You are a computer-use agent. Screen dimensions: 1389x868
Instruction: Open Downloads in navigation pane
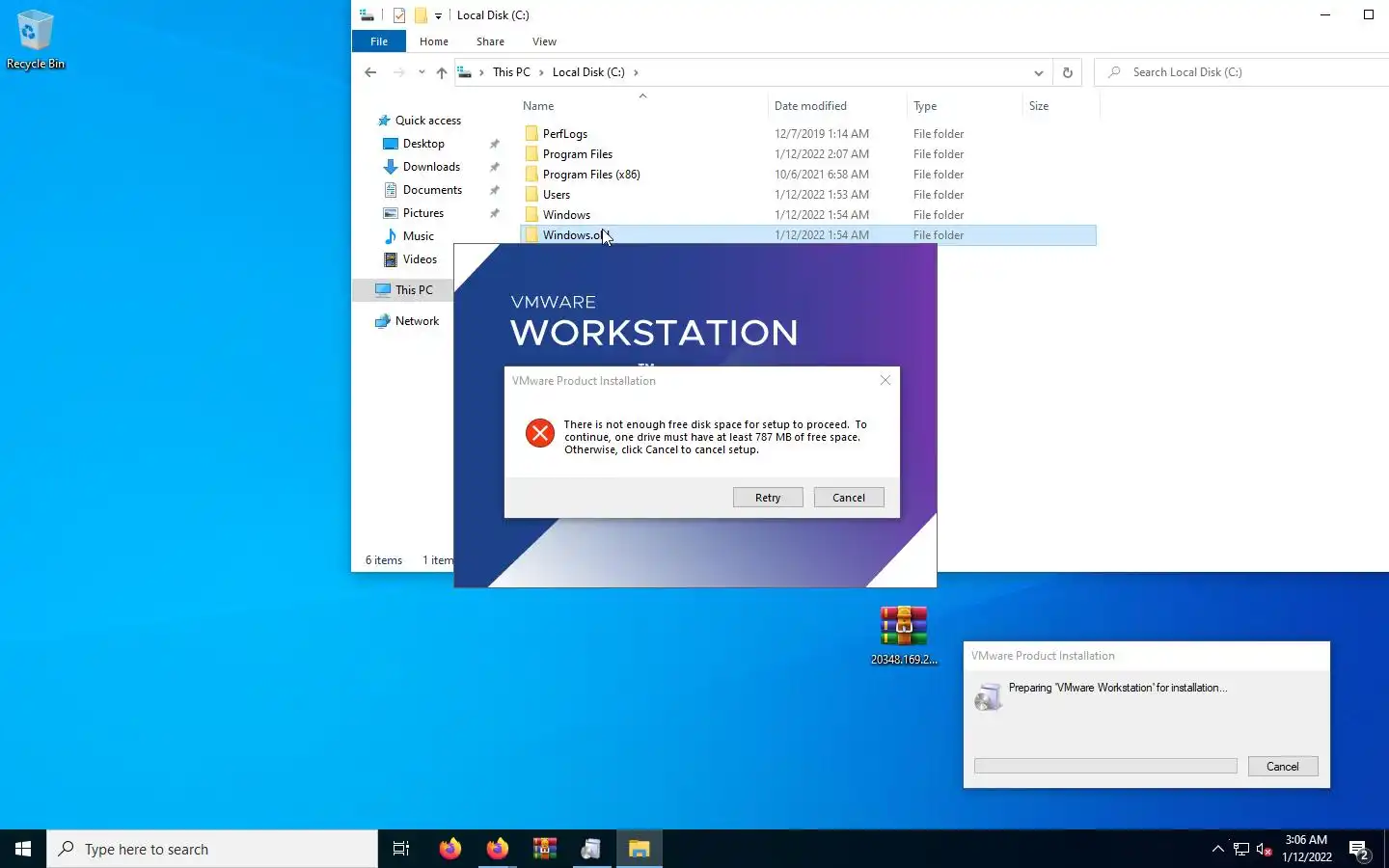click(431, 167)
